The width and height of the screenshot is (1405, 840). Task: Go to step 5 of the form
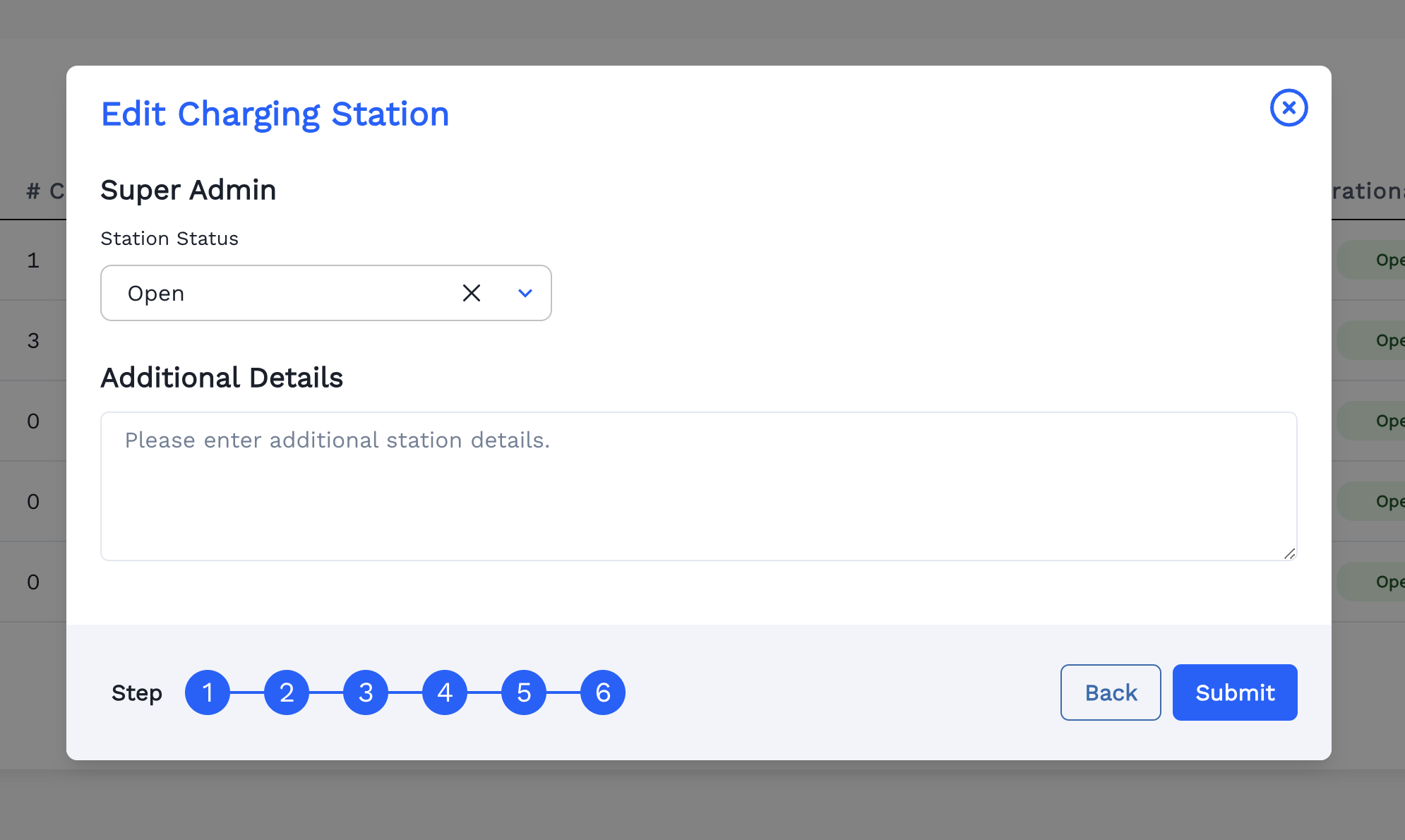tap(524, 692)
